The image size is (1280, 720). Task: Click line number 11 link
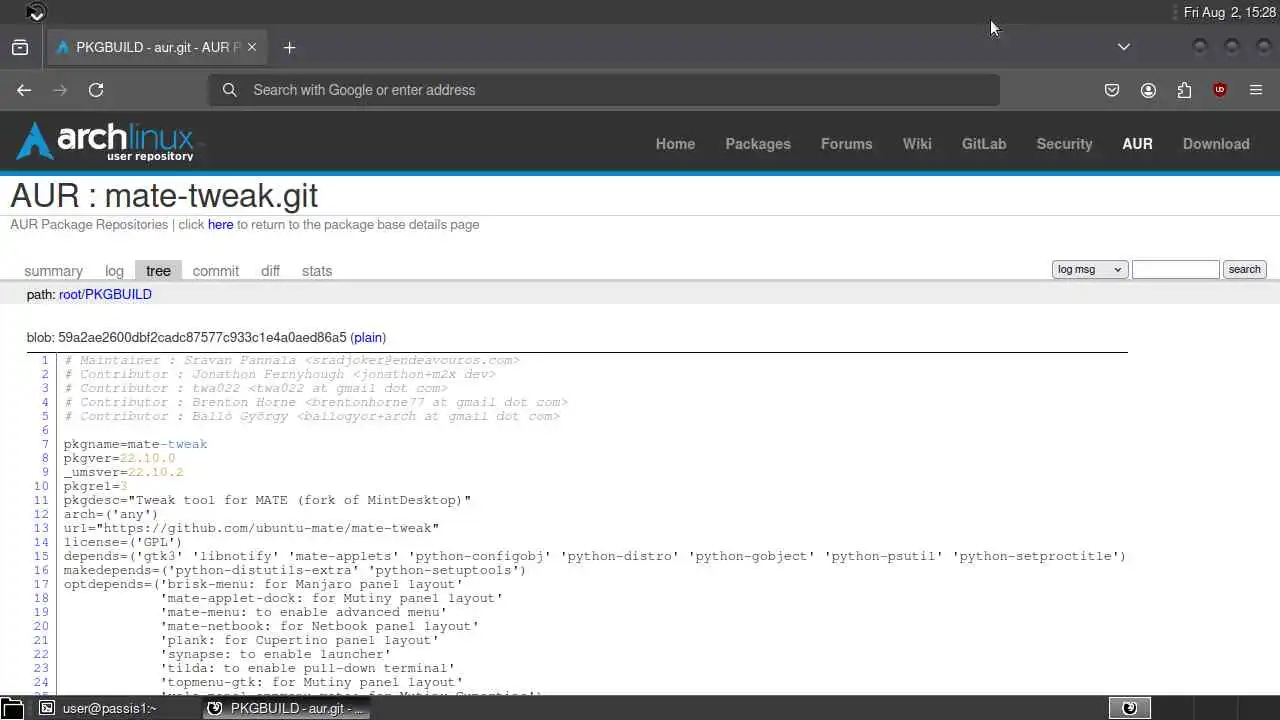click(x=41, y=500)
